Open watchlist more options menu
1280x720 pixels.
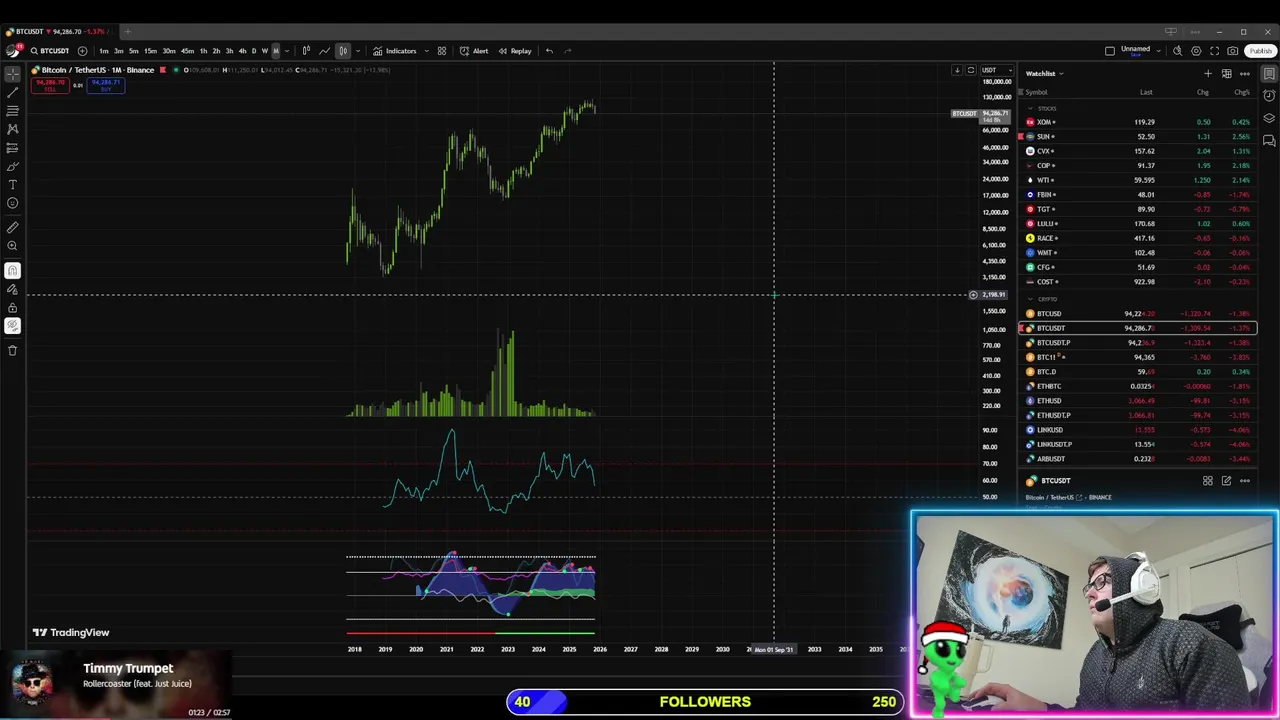click(x=1245, y=73)
